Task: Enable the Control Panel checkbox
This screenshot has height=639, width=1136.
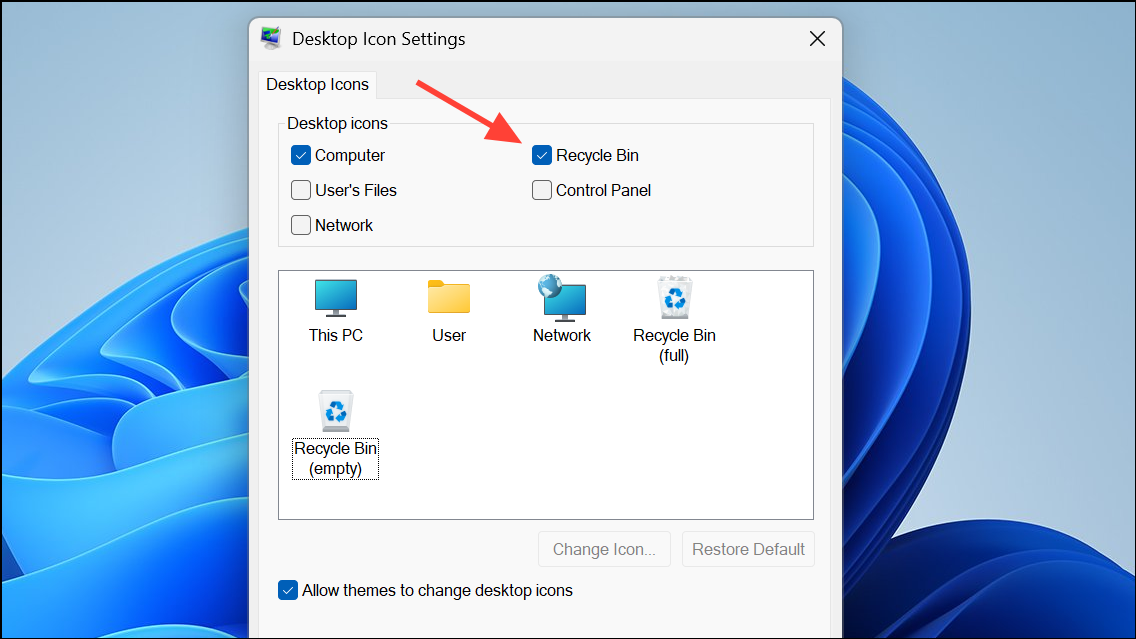Action: [x=542, y=190]
